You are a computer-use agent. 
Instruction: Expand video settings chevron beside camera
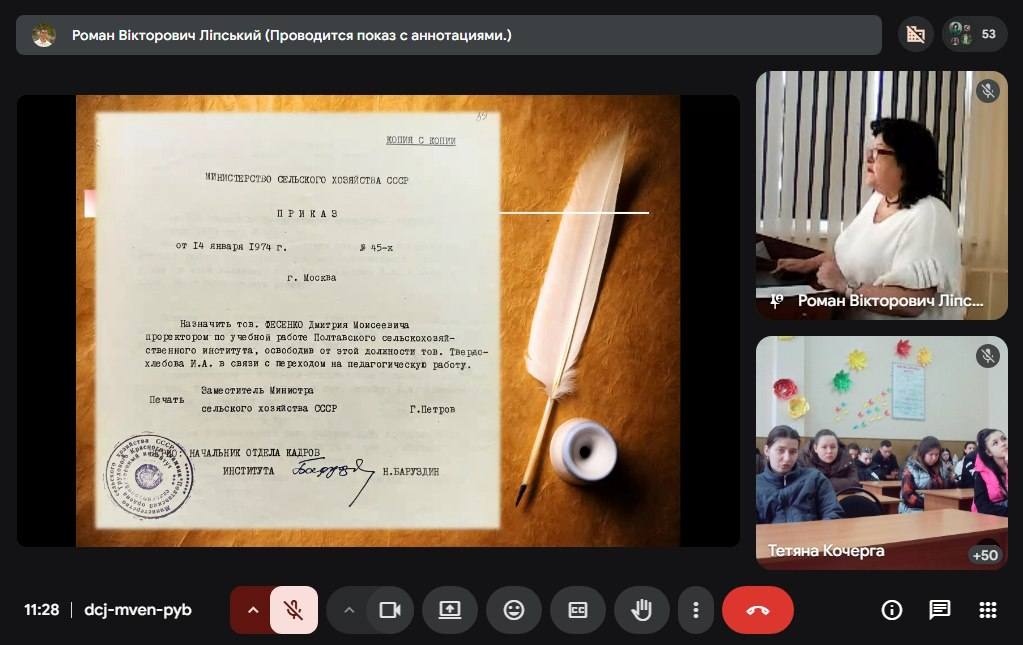pos(348,610)
